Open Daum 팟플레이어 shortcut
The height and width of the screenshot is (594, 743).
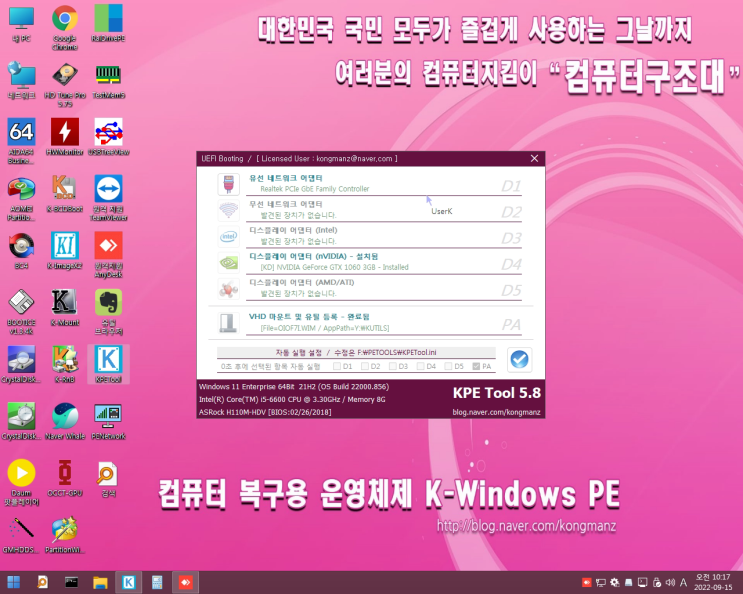point(21,482)
